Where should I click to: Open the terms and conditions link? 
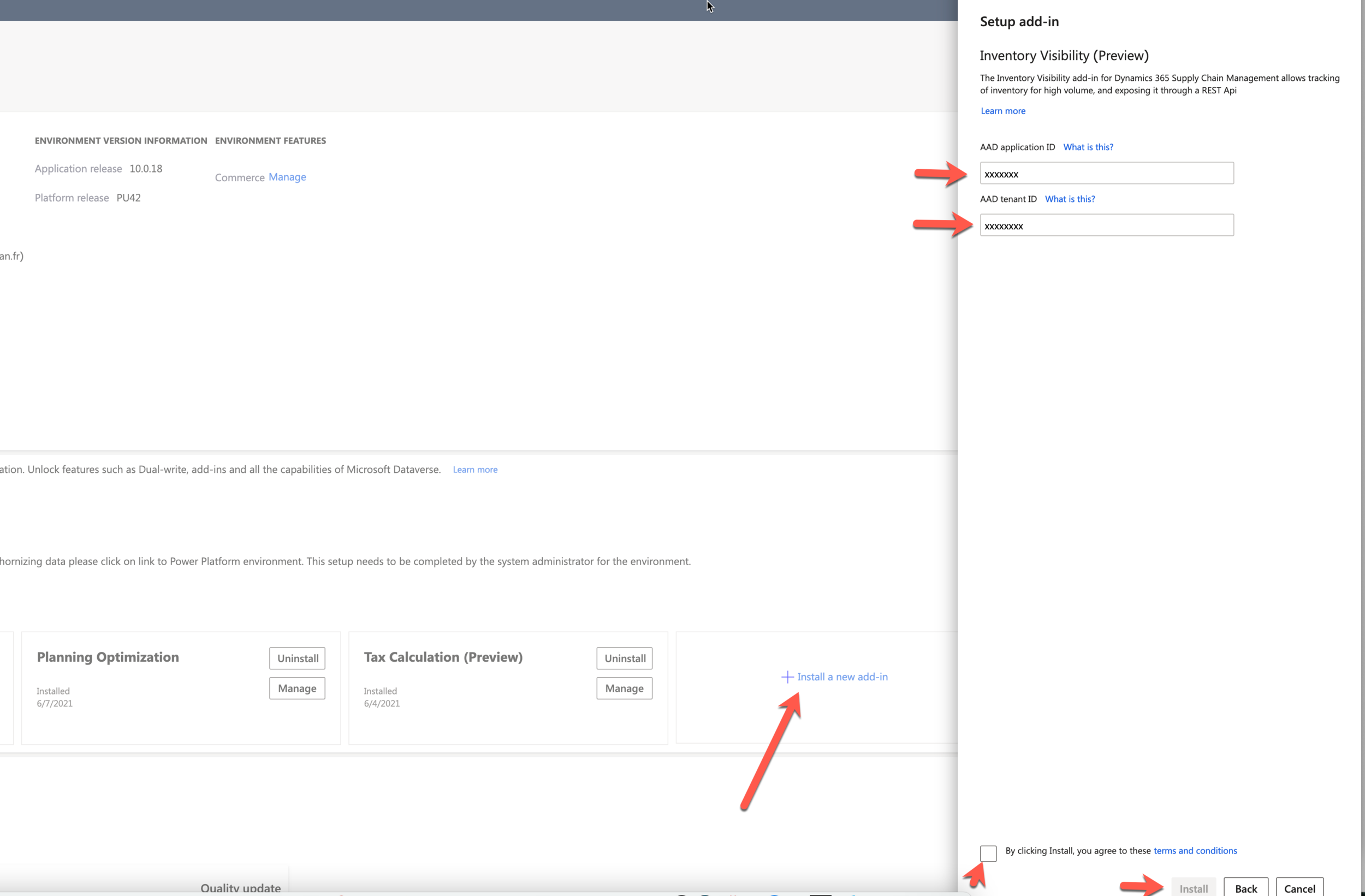[1195, 851]
